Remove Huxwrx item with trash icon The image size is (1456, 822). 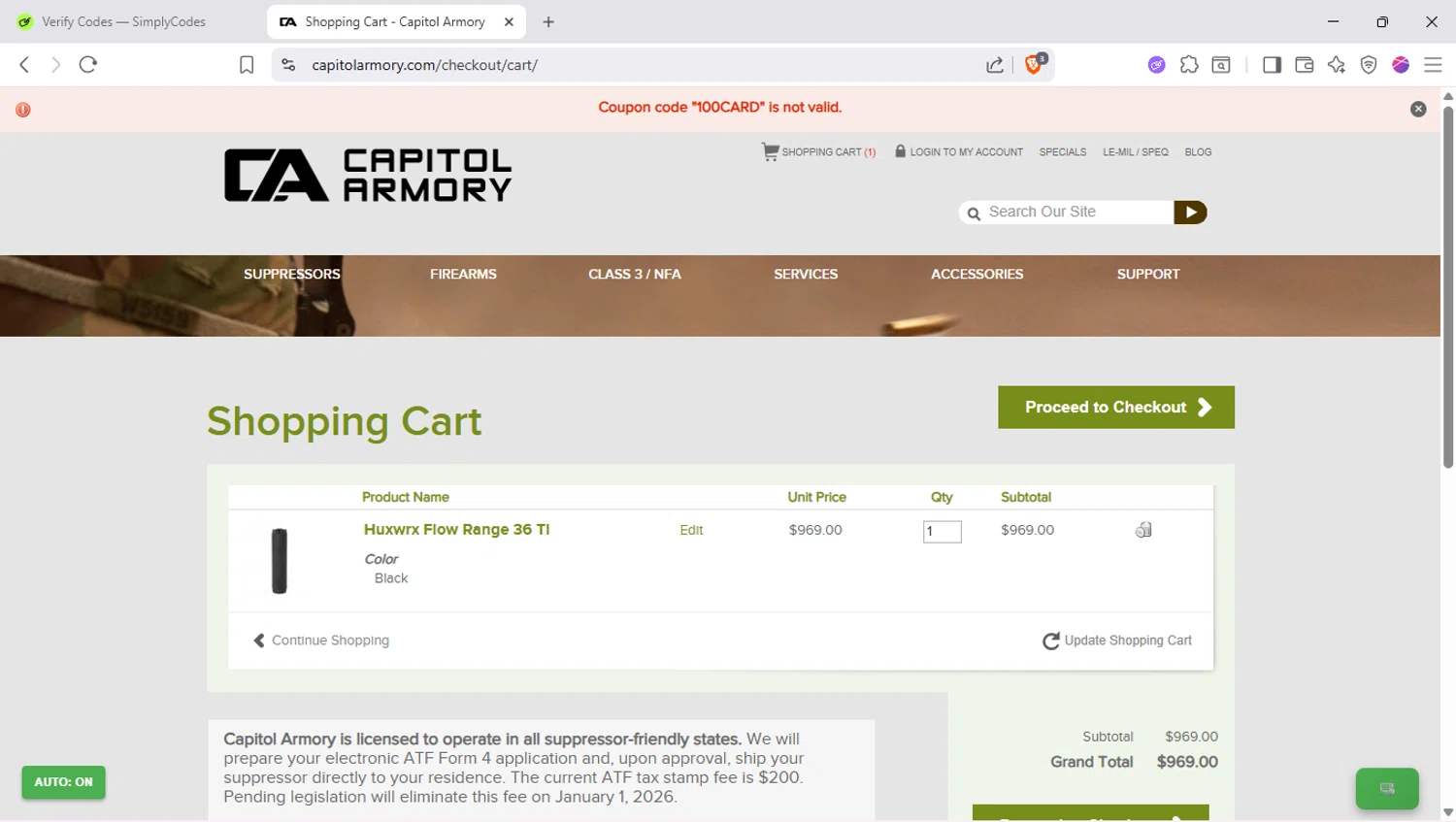1143,530
